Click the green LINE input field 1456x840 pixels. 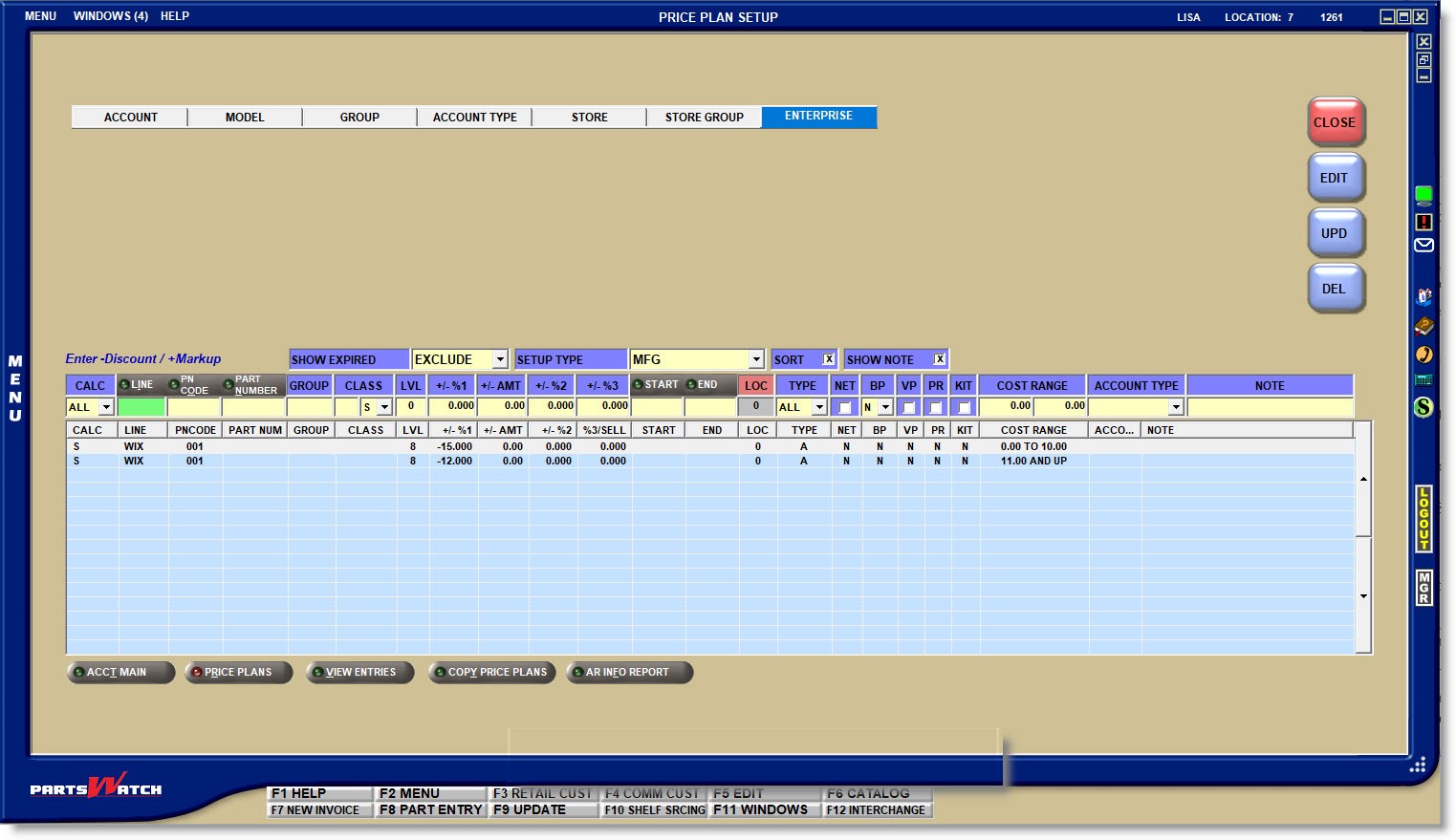coord(141,407)
